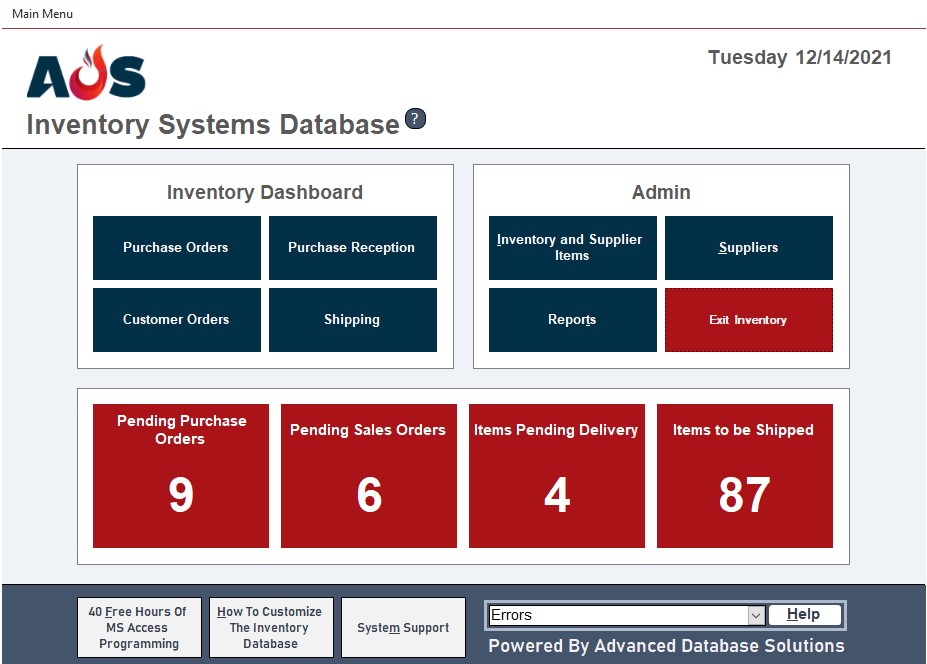
Task: Open Inventory and Supplier Items
Action: [572, 248]
